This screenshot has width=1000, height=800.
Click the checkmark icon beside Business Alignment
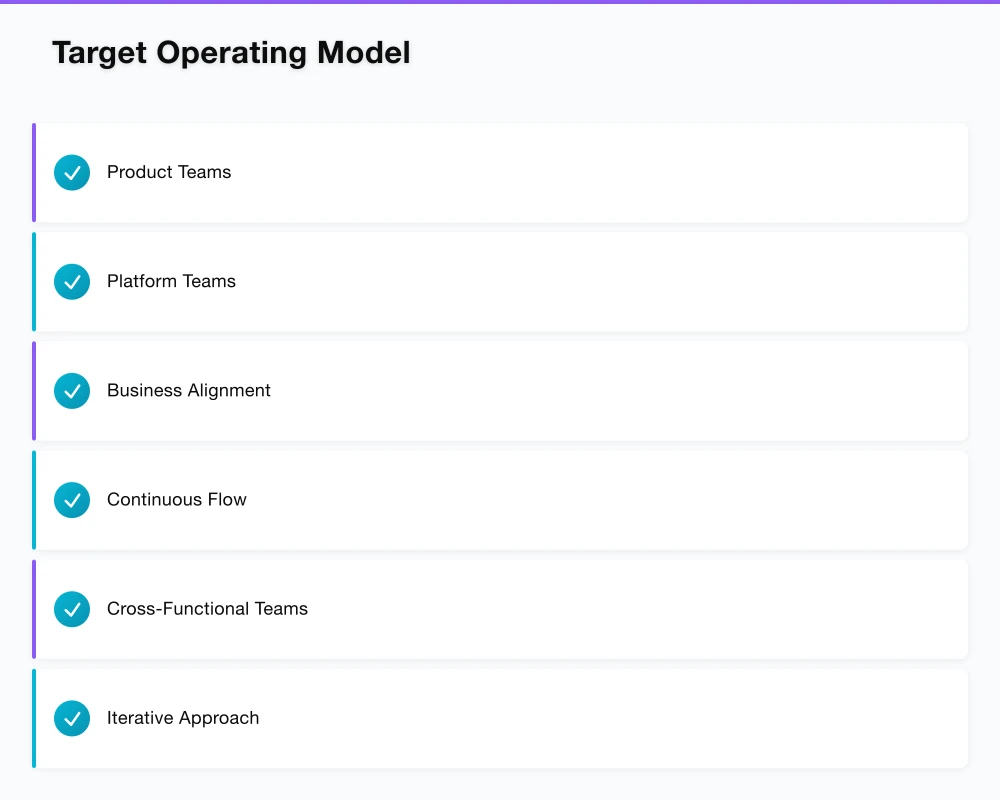click(71, 390)
